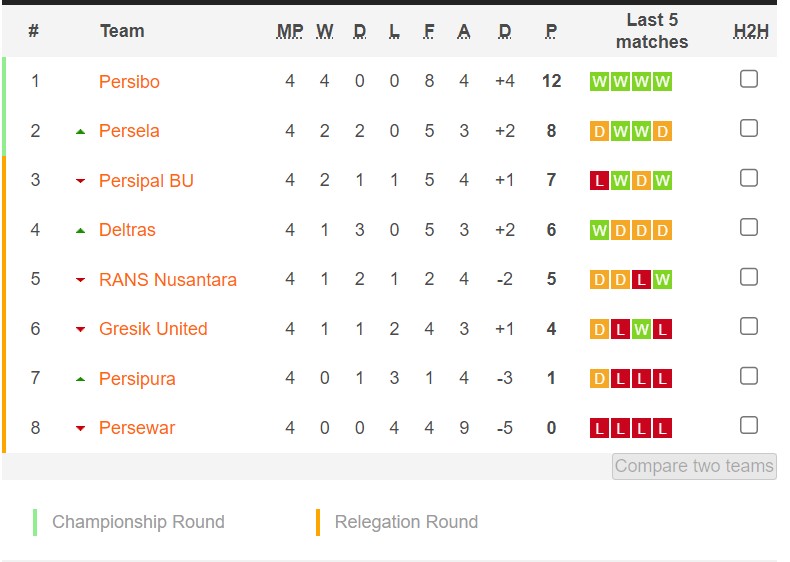This screenshot has height=562, width=790.
Task: Click green up arrow beside Deltras
Action: coord(80,231)
